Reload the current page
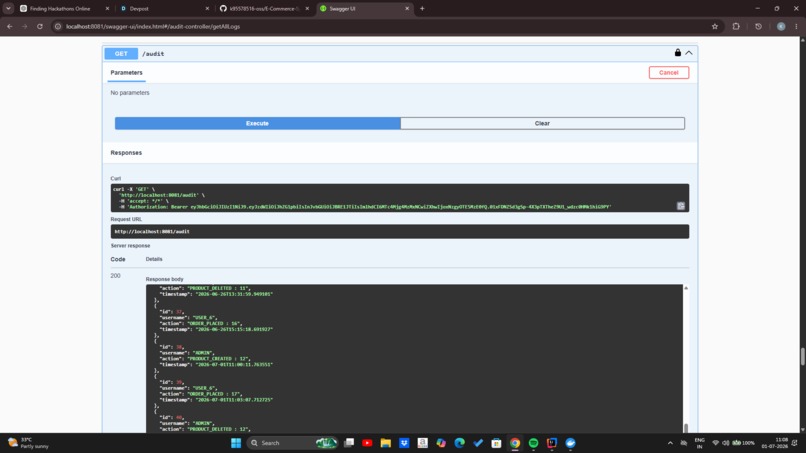This screenshot has height=453, width=806. pos(40,26)
